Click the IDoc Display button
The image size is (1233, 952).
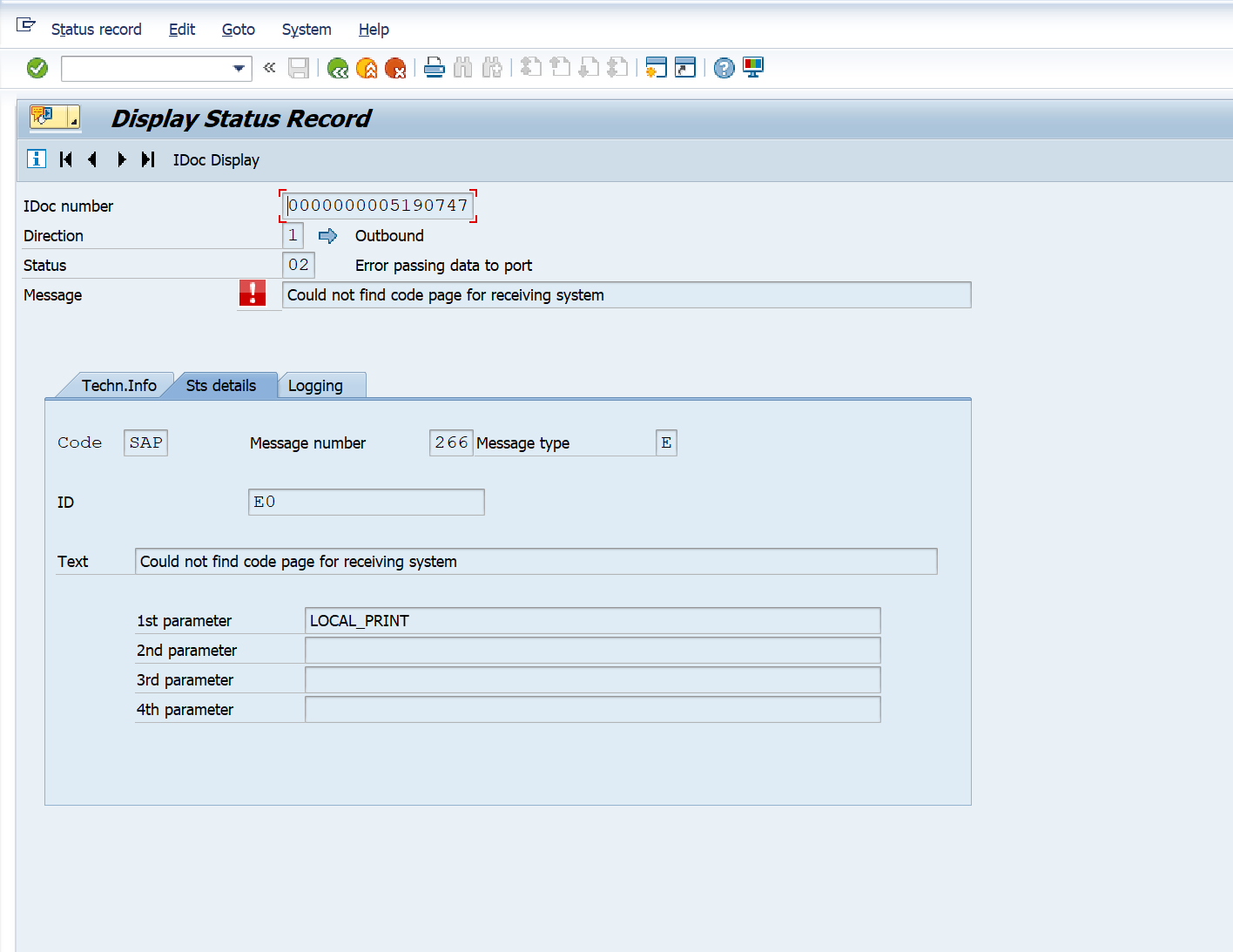[x=216, y=160]
